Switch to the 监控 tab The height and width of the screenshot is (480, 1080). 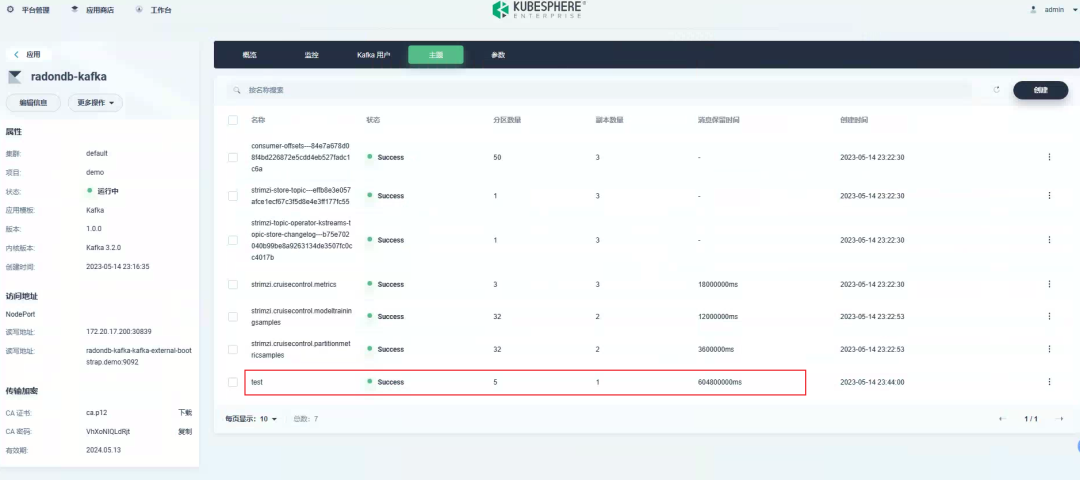click(311, 55)
